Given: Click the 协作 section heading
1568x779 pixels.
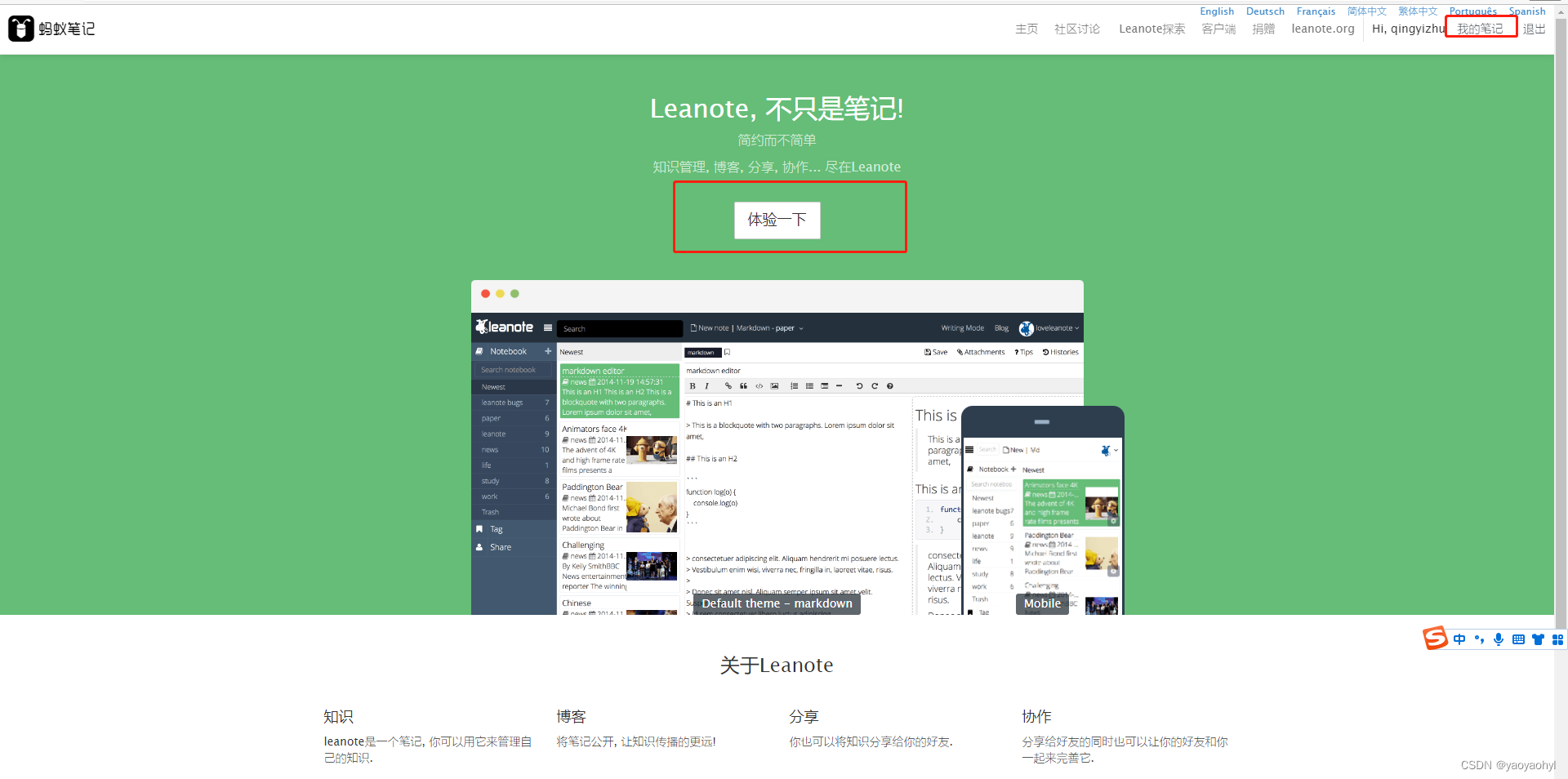Looking at the screenshot, I should (1036, 716).
